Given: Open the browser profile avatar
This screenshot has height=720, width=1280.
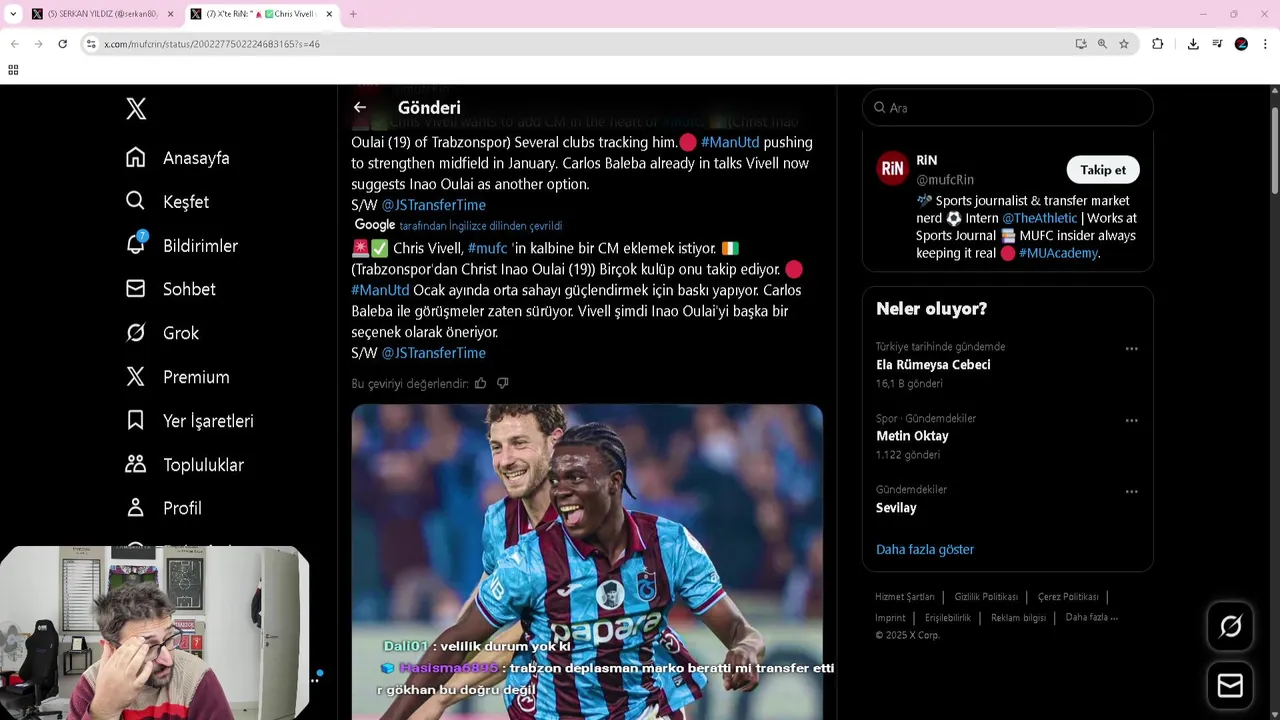Looking at the screenshot, I should pyautogui.click(x=1241, y=44).
